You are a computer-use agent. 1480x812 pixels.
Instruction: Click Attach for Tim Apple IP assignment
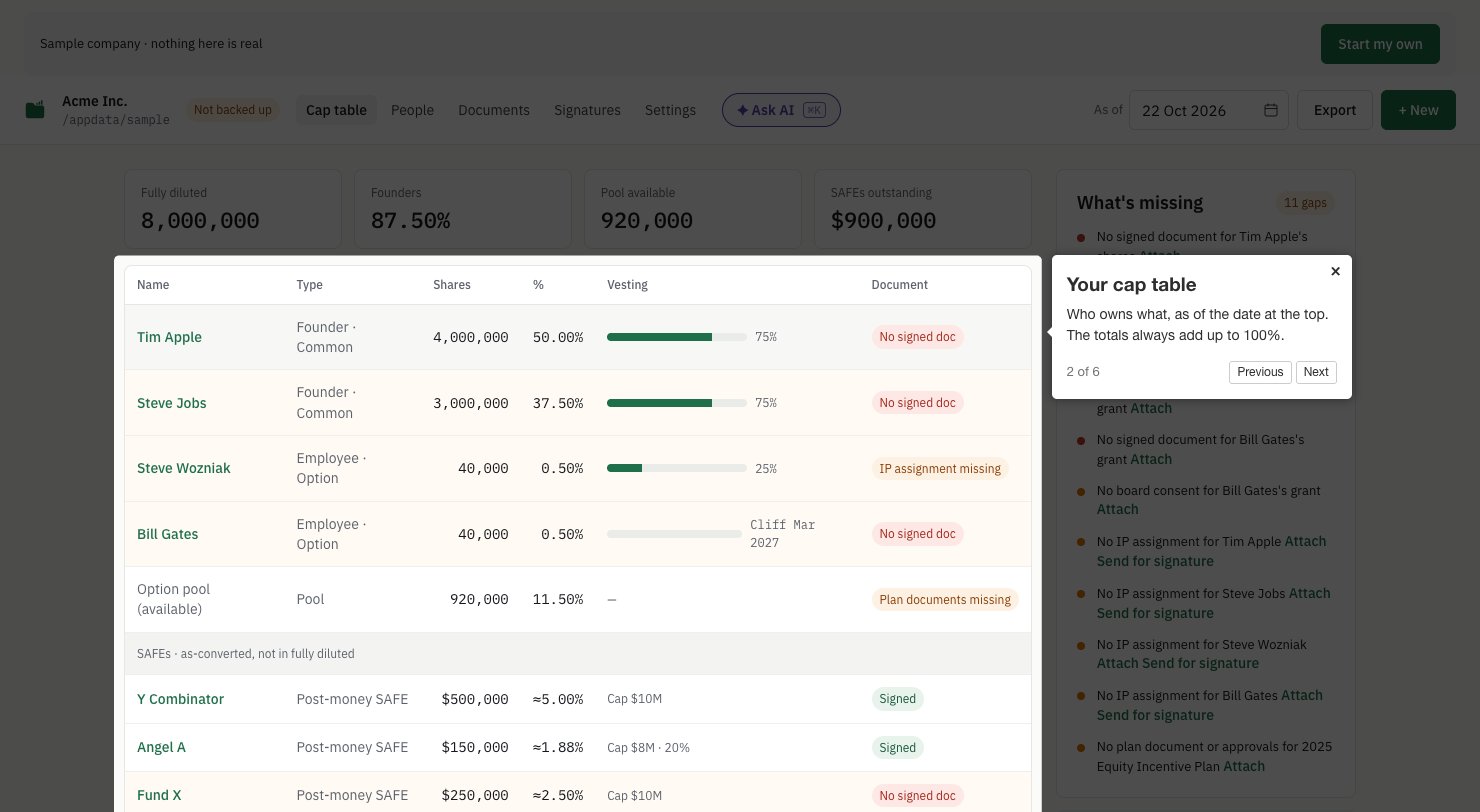click(1305, 541)
